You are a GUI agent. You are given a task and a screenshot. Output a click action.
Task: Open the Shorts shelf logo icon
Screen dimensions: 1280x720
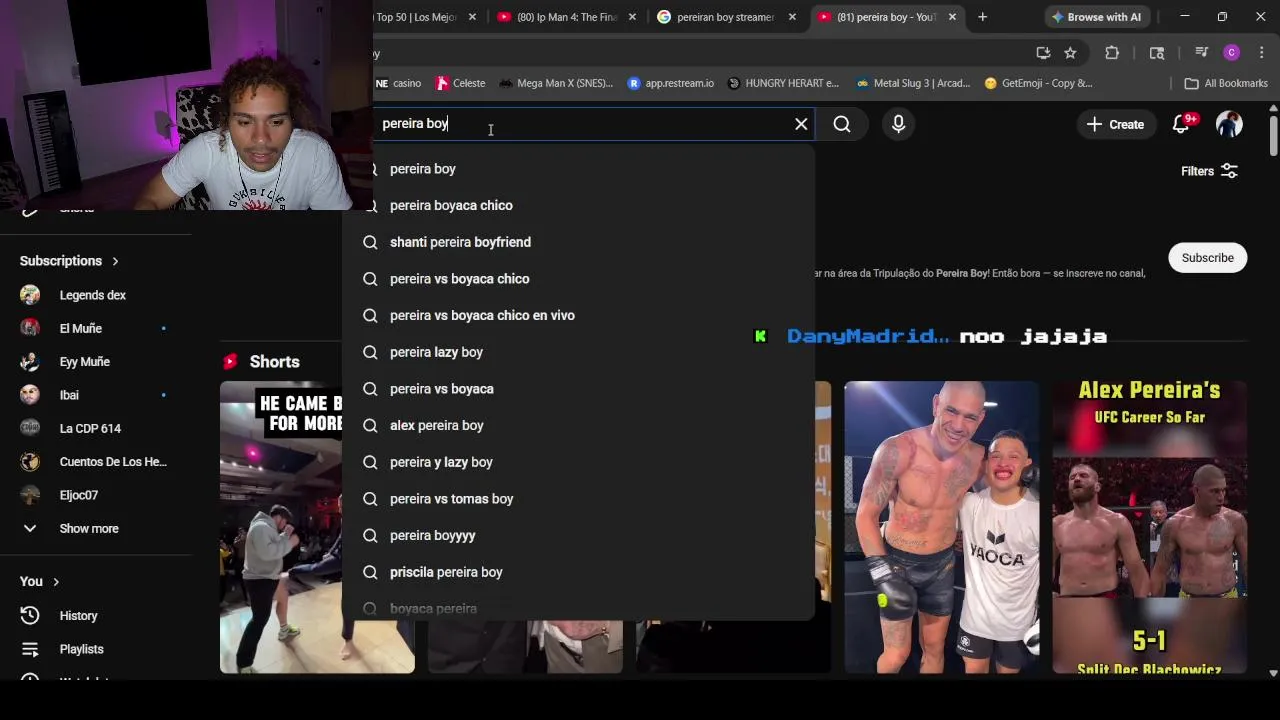(x=230, y=362)
